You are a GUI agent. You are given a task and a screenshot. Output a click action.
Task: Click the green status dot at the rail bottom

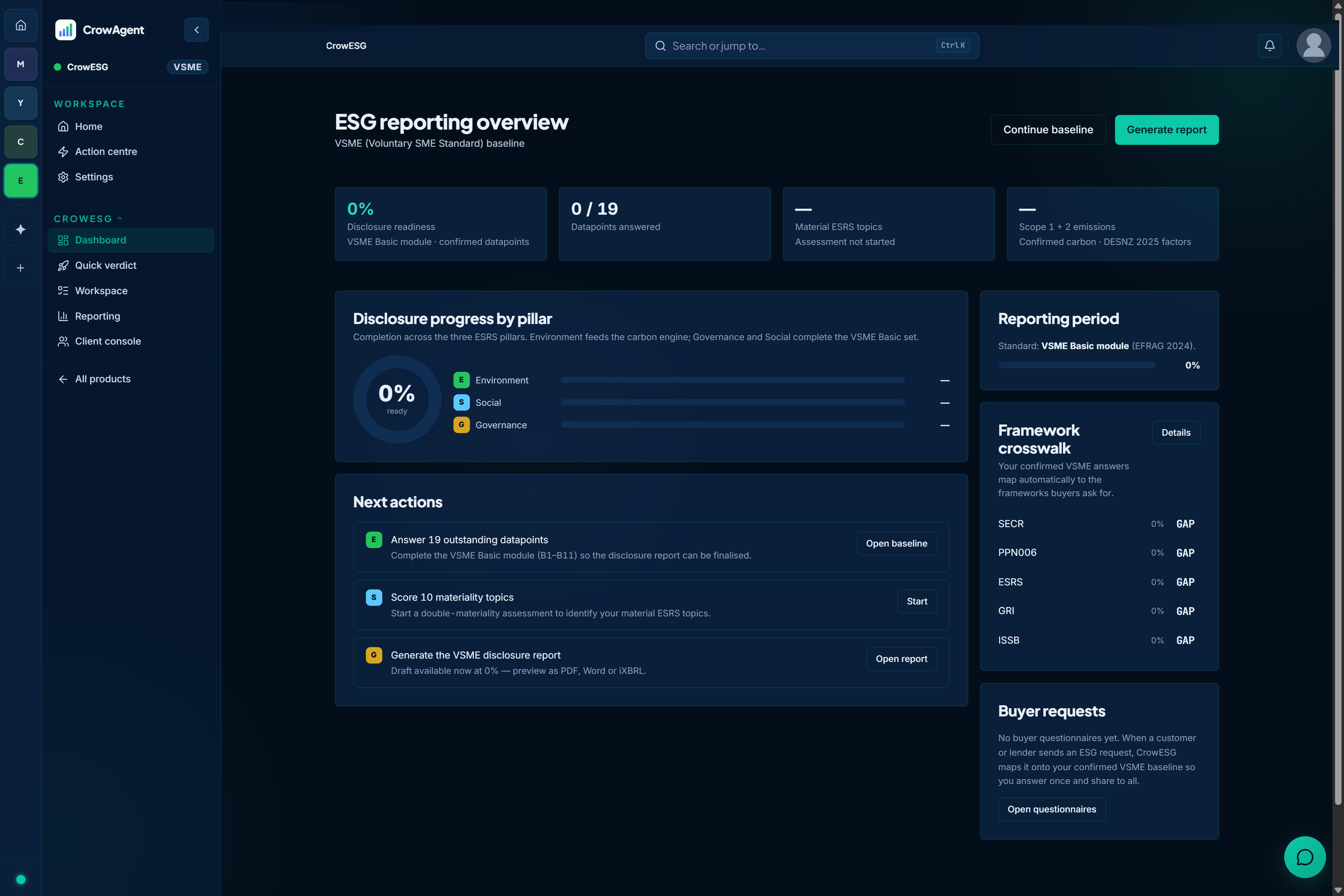point(21,879)
